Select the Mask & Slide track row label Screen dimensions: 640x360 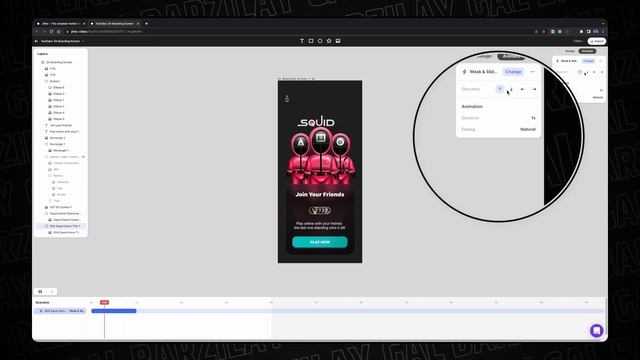(x=60, y=311)
